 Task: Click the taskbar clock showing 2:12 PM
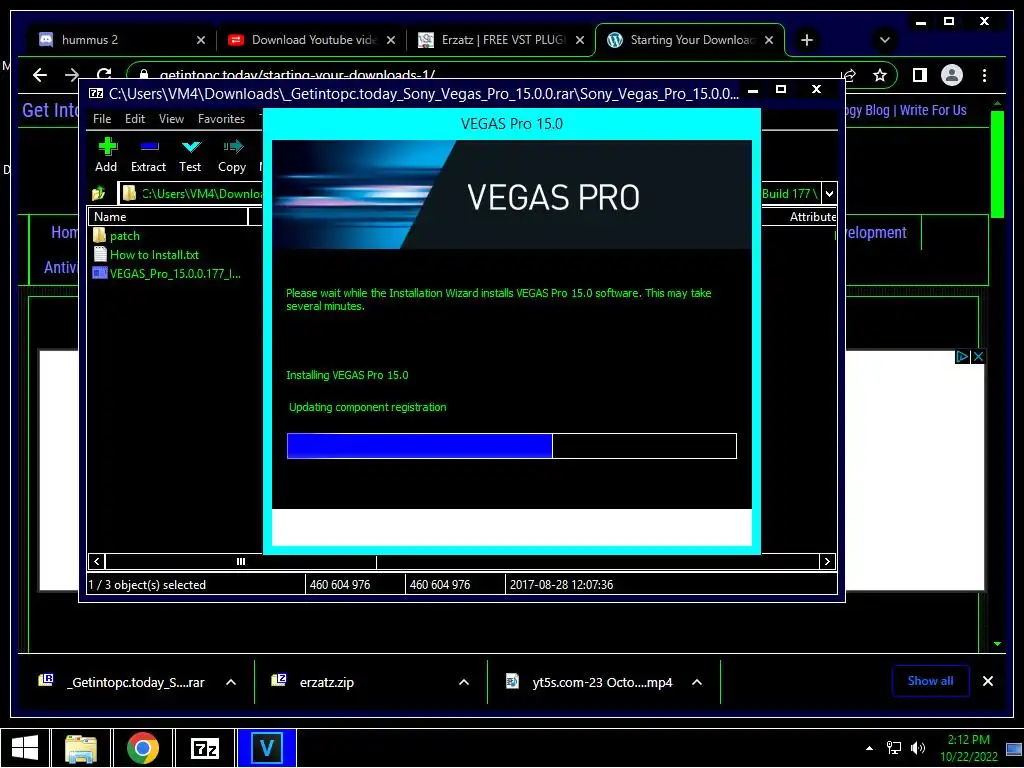pos(969,748)
